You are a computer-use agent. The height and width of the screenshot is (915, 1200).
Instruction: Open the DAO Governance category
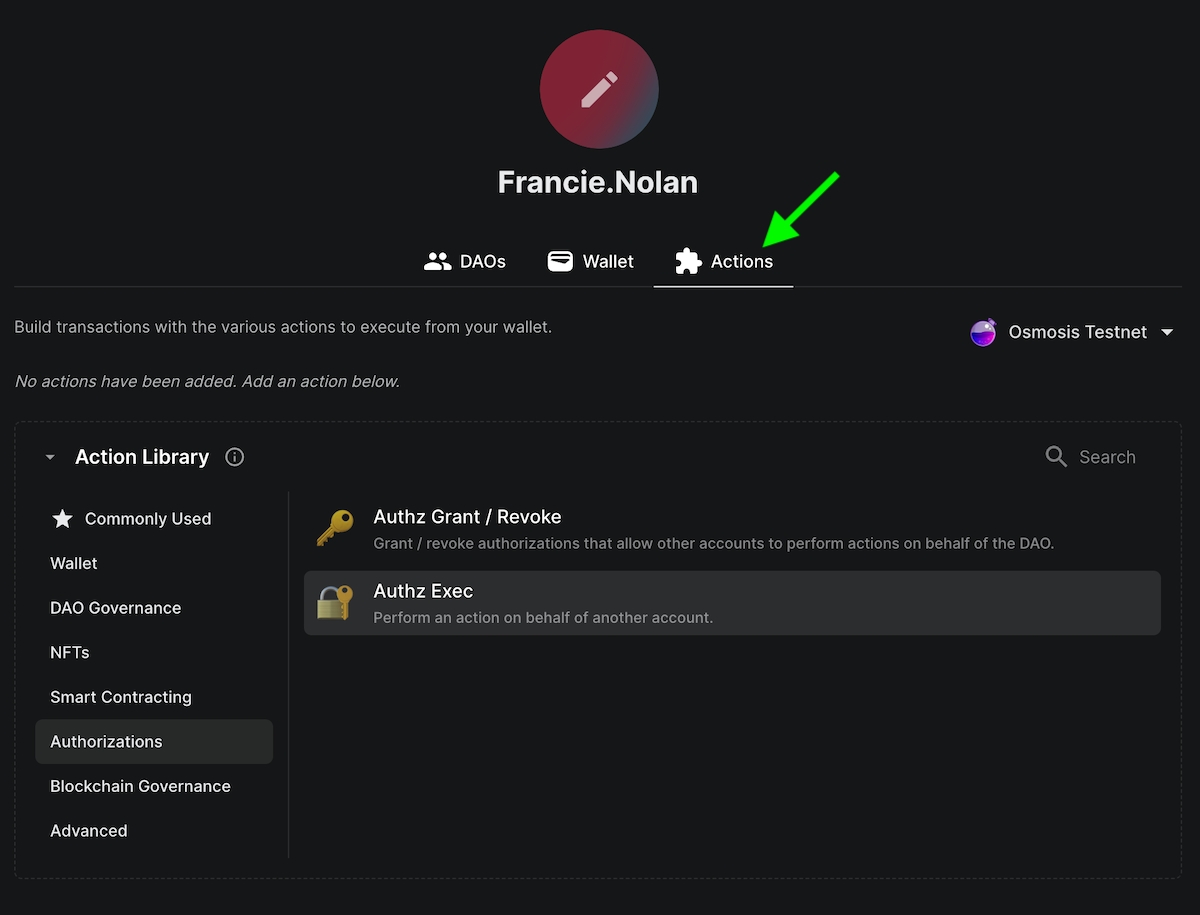coord(116,608)
